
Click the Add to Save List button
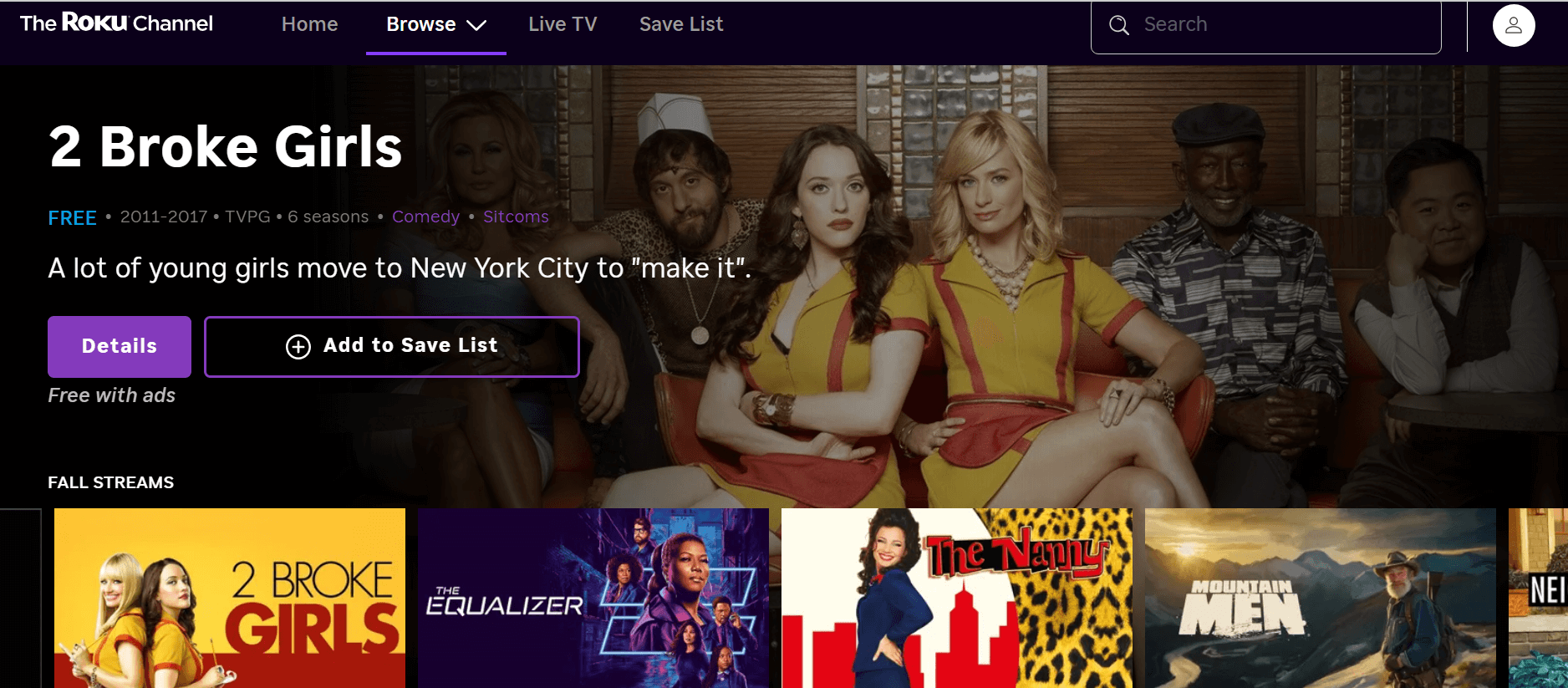tap(392, 346)
